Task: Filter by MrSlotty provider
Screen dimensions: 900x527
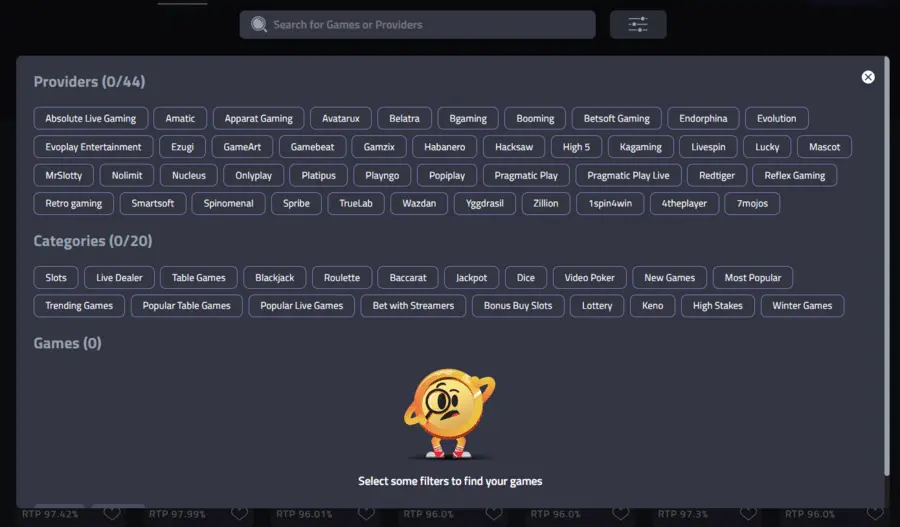Action: (64, 175)
